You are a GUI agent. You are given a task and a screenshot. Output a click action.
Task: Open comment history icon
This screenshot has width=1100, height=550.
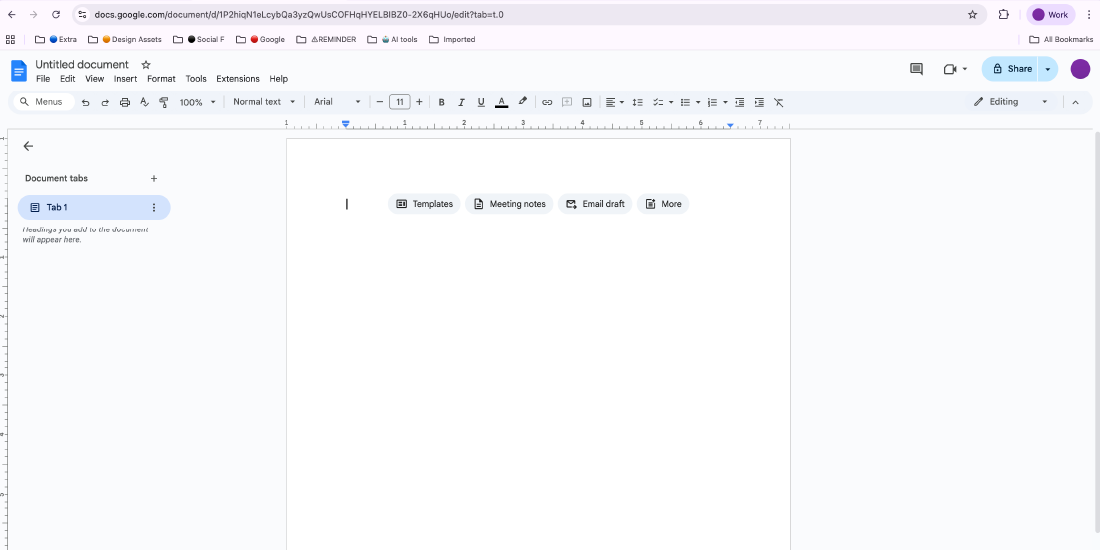[x=916, y=69]
